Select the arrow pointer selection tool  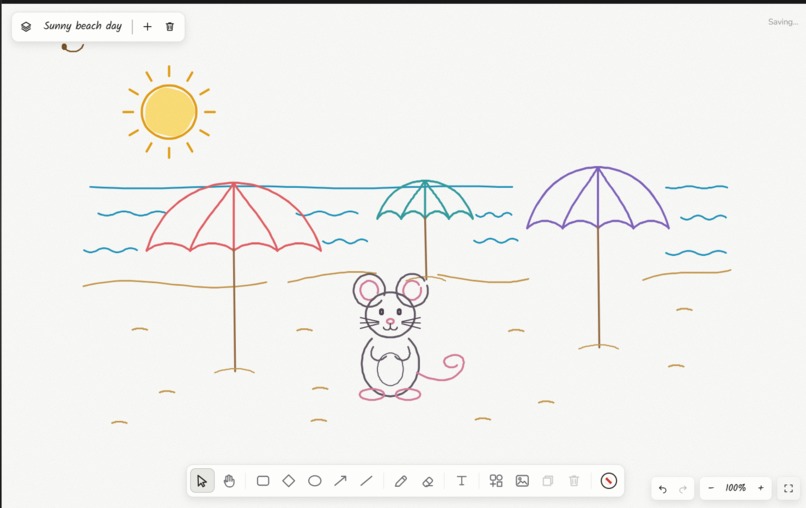pos(202,481)
